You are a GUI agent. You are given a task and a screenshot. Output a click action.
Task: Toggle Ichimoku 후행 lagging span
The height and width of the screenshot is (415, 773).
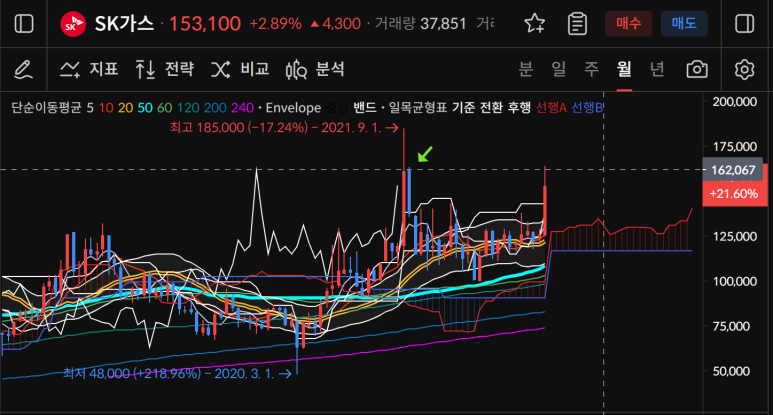point(519,107)
